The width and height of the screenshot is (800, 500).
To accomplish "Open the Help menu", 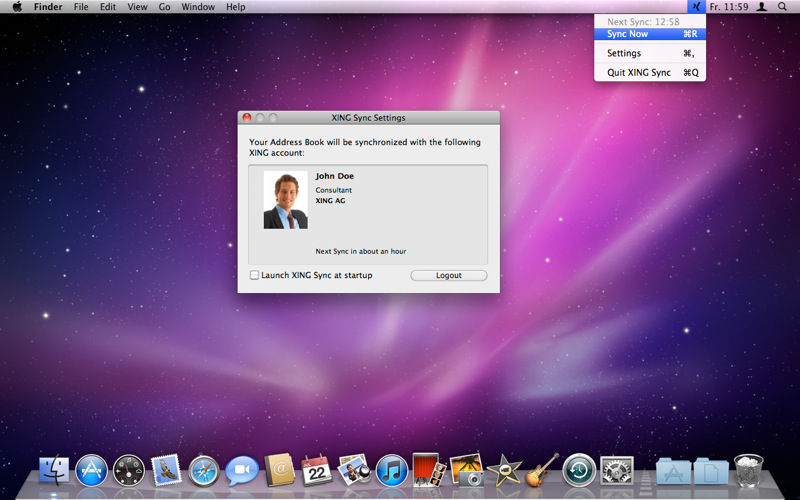I will (x=236, y=7).
